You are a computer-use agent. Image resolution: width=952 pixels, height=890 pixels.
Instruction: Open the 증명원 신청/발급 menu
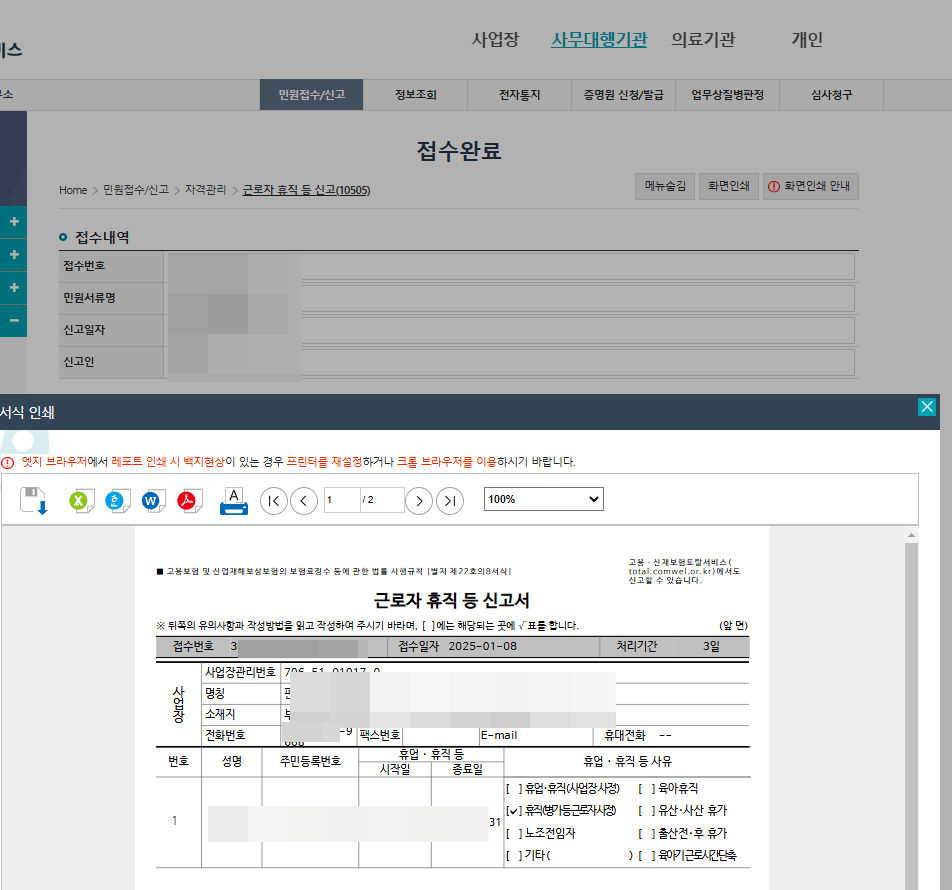click(x=623, y=95)
